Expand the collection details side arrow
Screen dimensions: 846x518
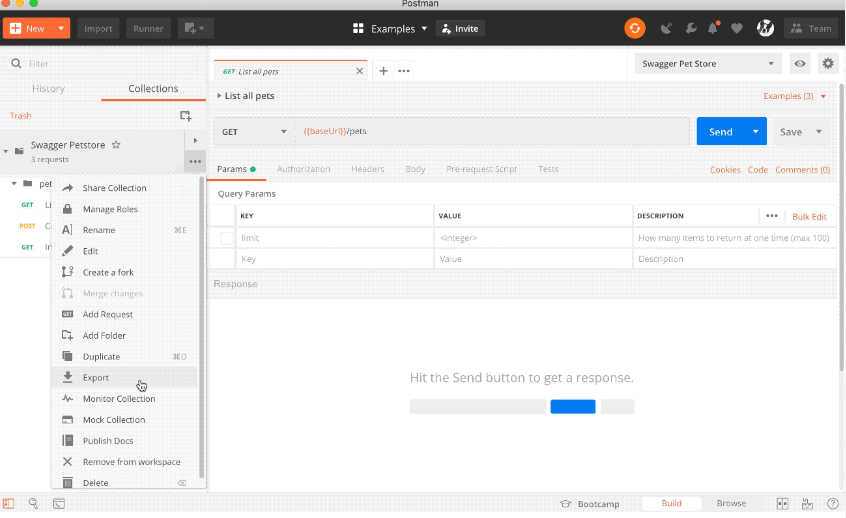195,140
